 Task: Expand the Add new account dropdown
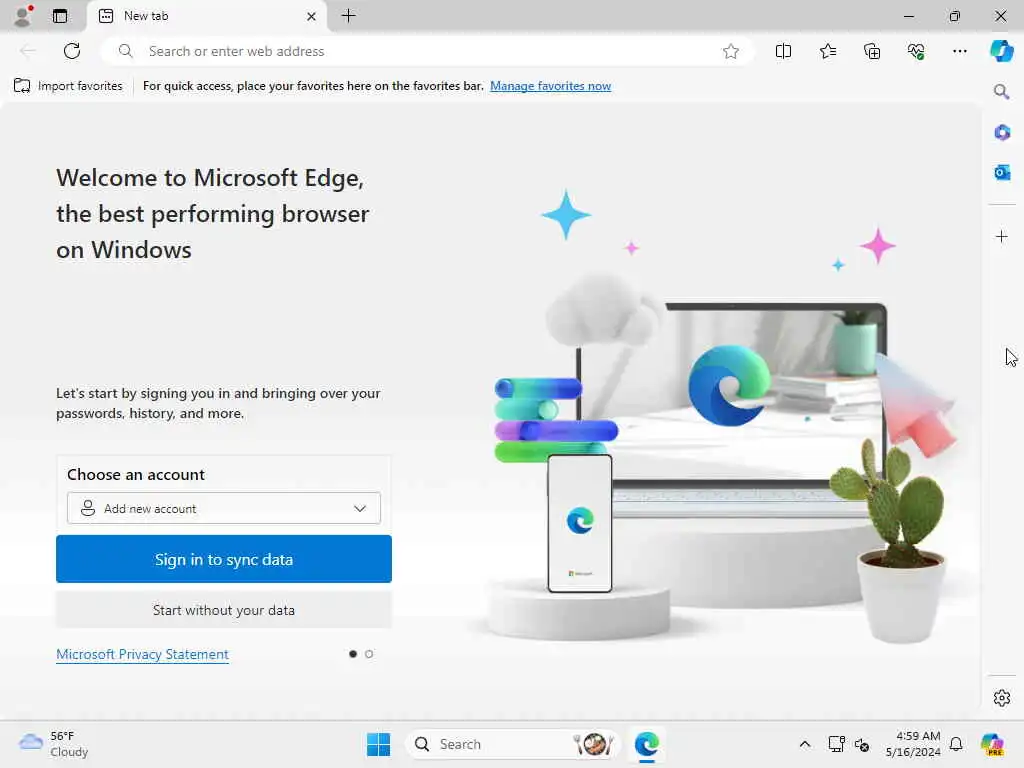pyautogui.click(x=224, y=508)
